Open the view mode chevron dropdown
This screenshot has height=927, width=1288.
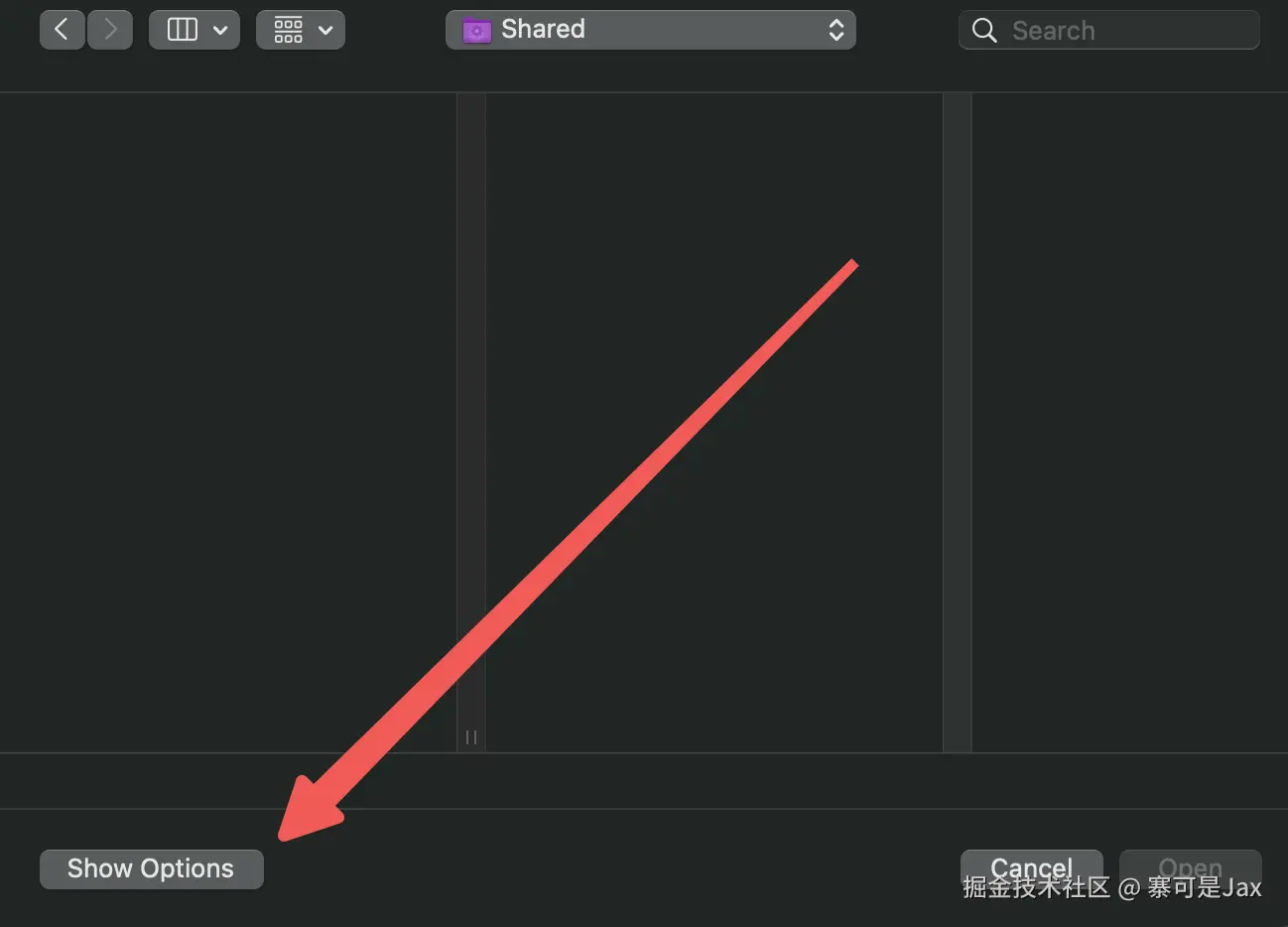tap(220, 31)
